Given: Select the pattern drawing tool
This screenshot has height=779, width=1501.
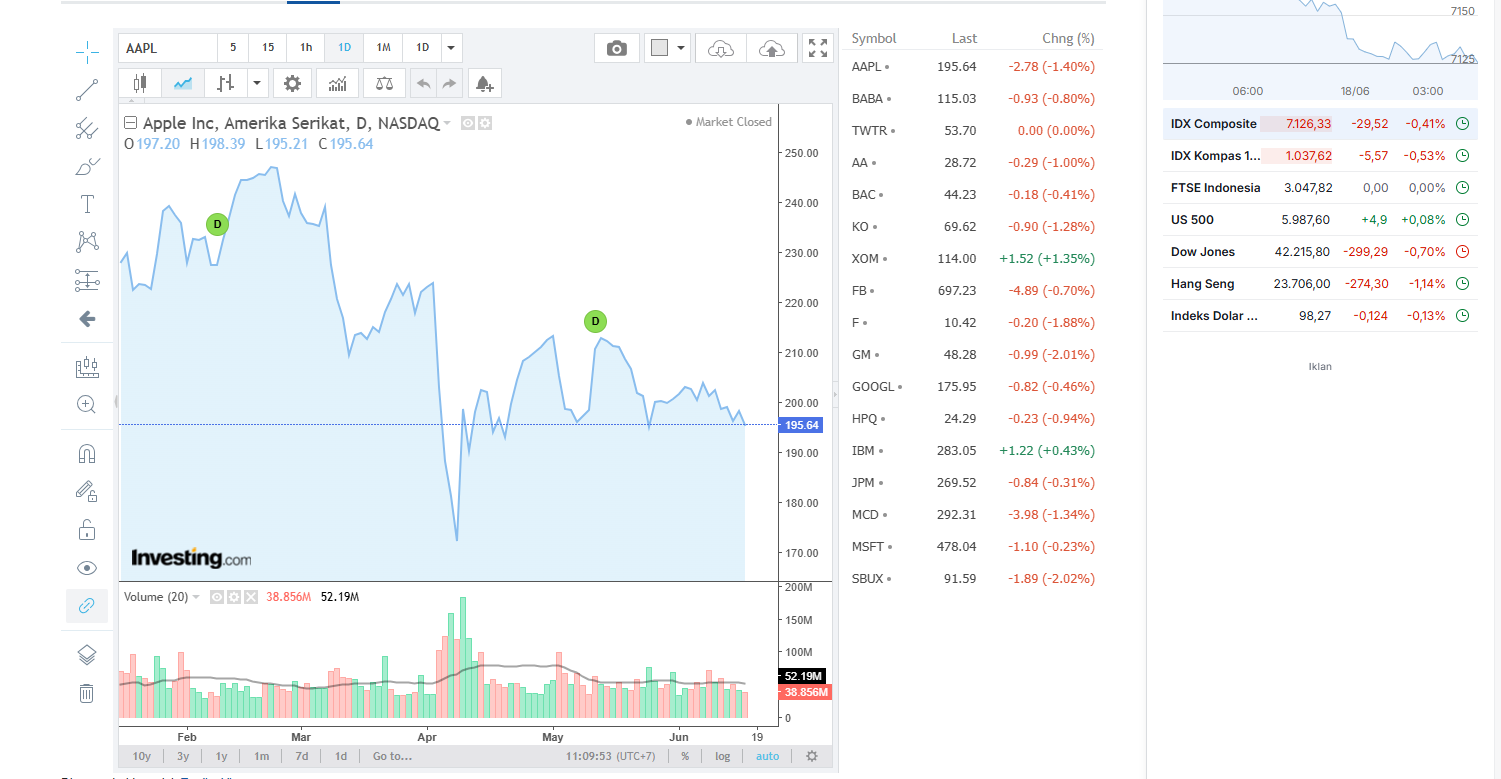Looking at the screenshot, I should click(x=87, y=242).
